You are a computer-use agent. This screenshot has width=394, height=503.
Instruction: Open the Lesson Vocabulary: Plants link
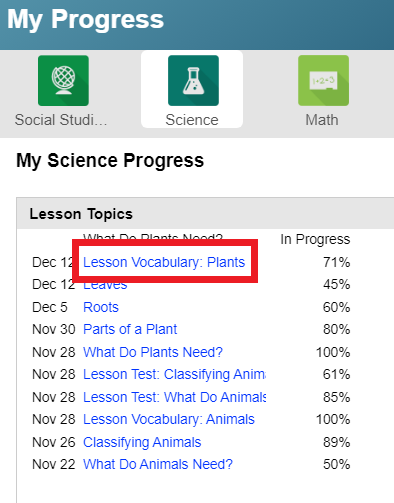click(x=164, y=262)
